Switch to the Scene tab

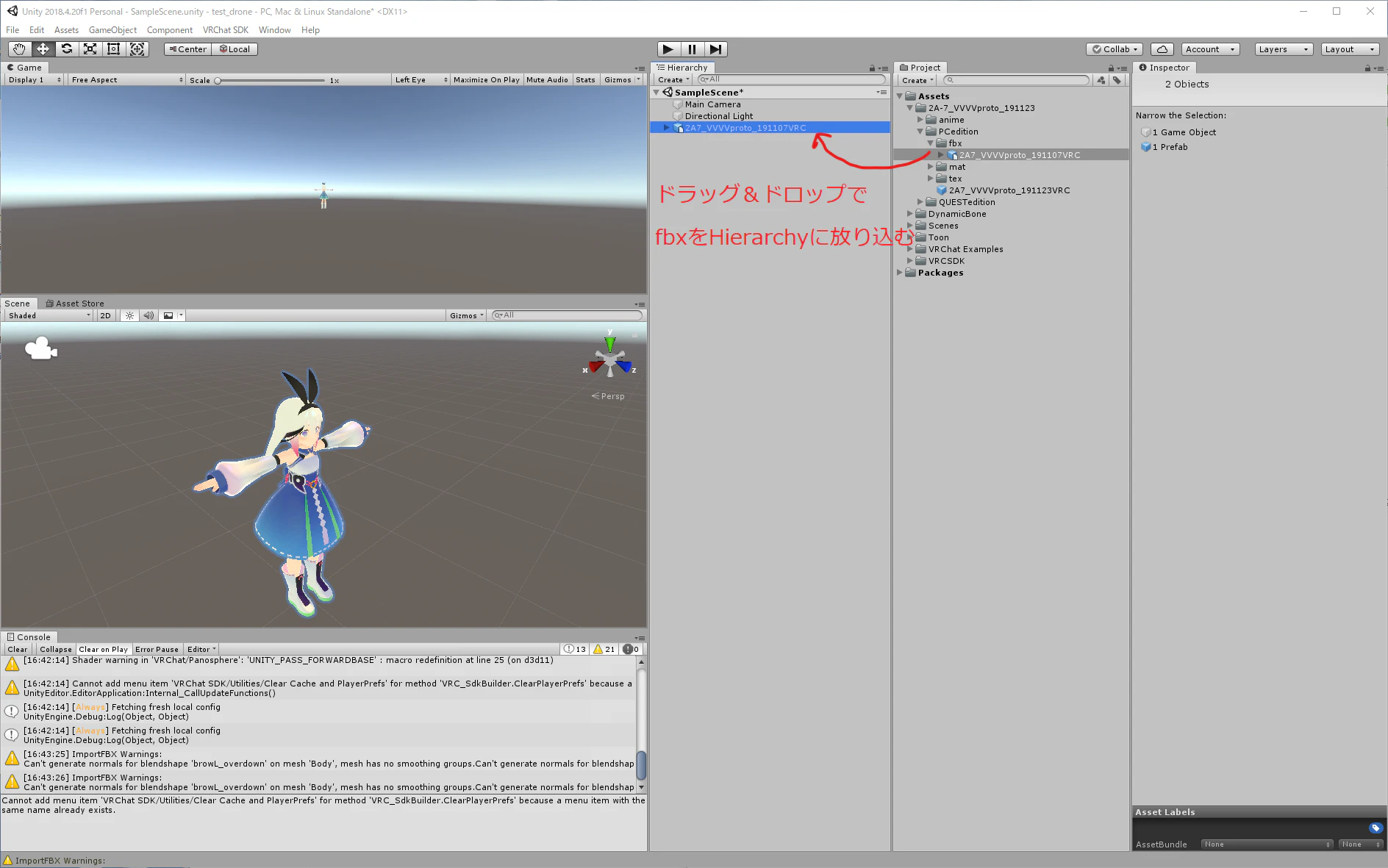click(18, 304)
